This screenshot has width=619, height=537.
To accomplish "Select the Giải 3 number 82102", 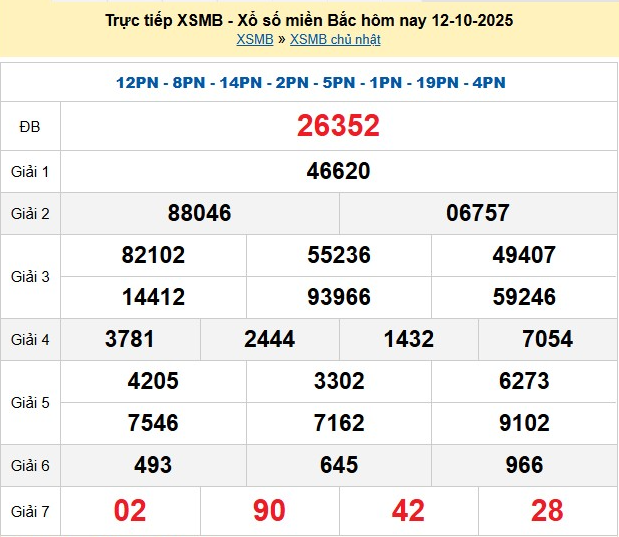I will pos(153,255).
